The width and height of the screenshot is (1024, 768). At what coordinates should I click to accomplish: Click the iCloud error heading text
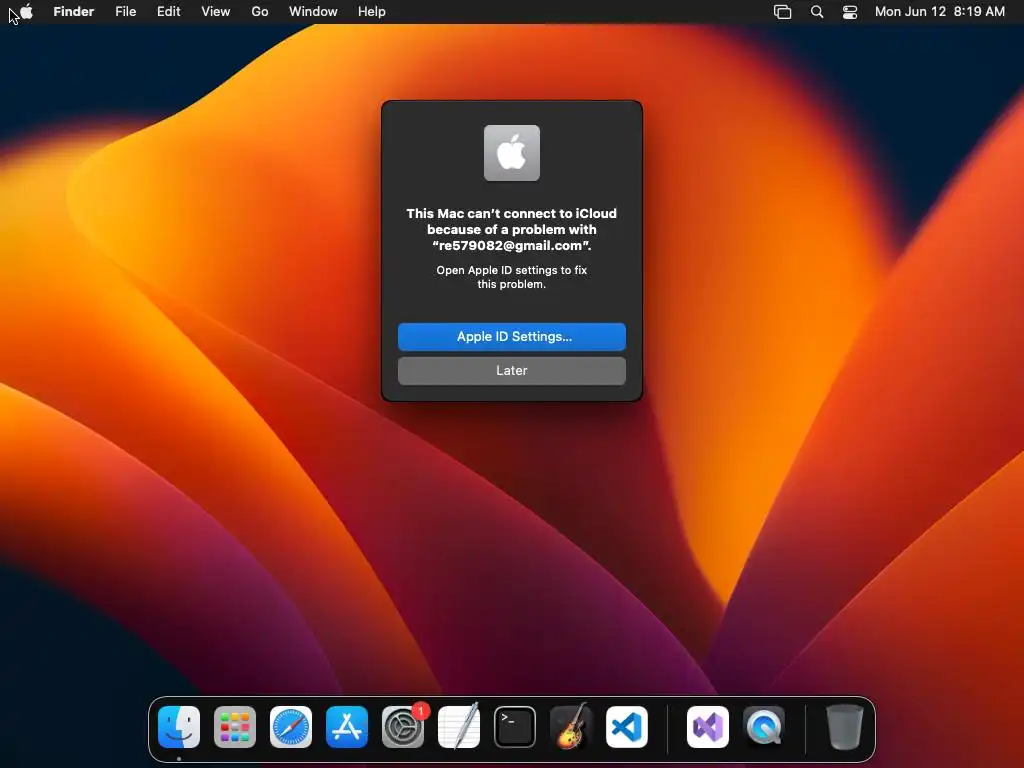click(x=512, y=229)
